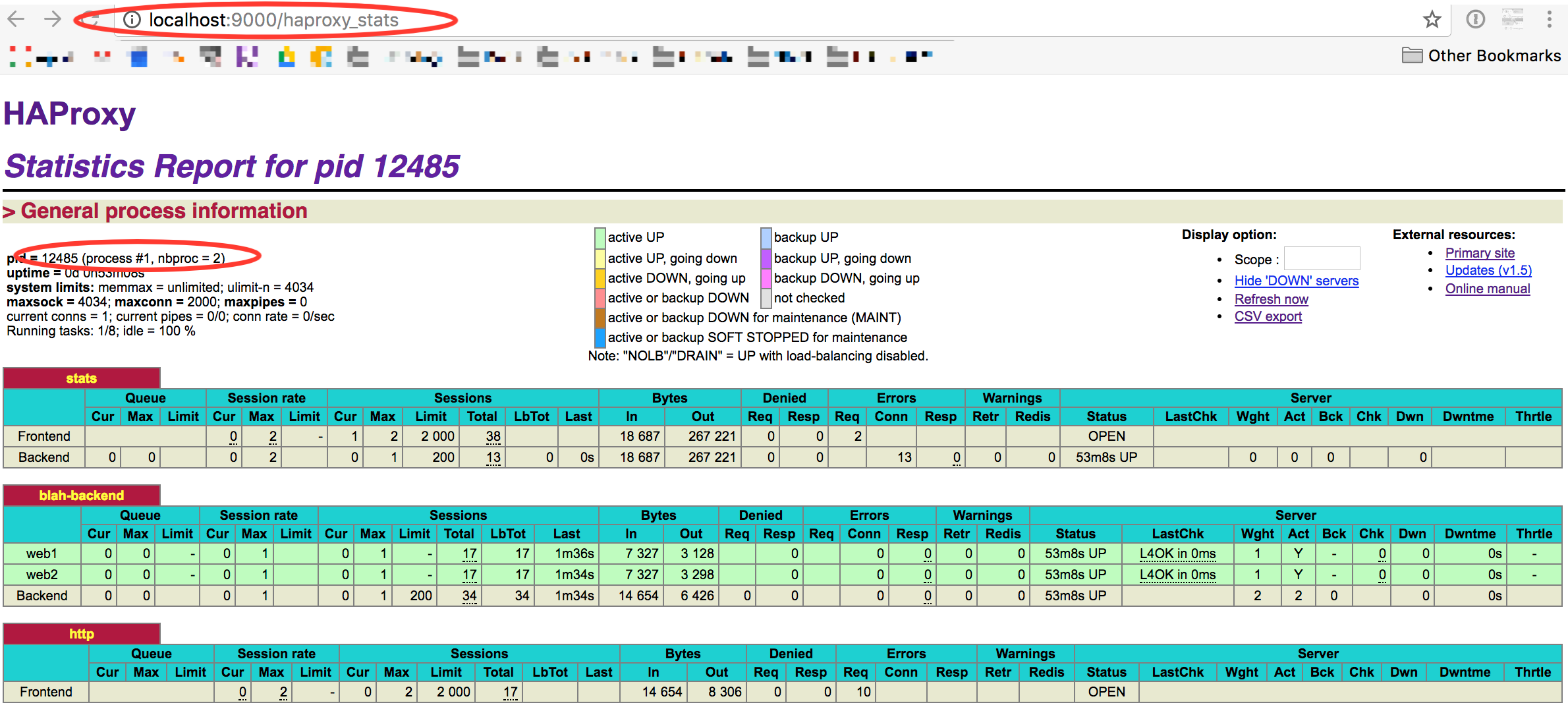This screenshot has height=709, width=1568.
Task: Open the Other Bookmarks folder
Action: 1481,56
